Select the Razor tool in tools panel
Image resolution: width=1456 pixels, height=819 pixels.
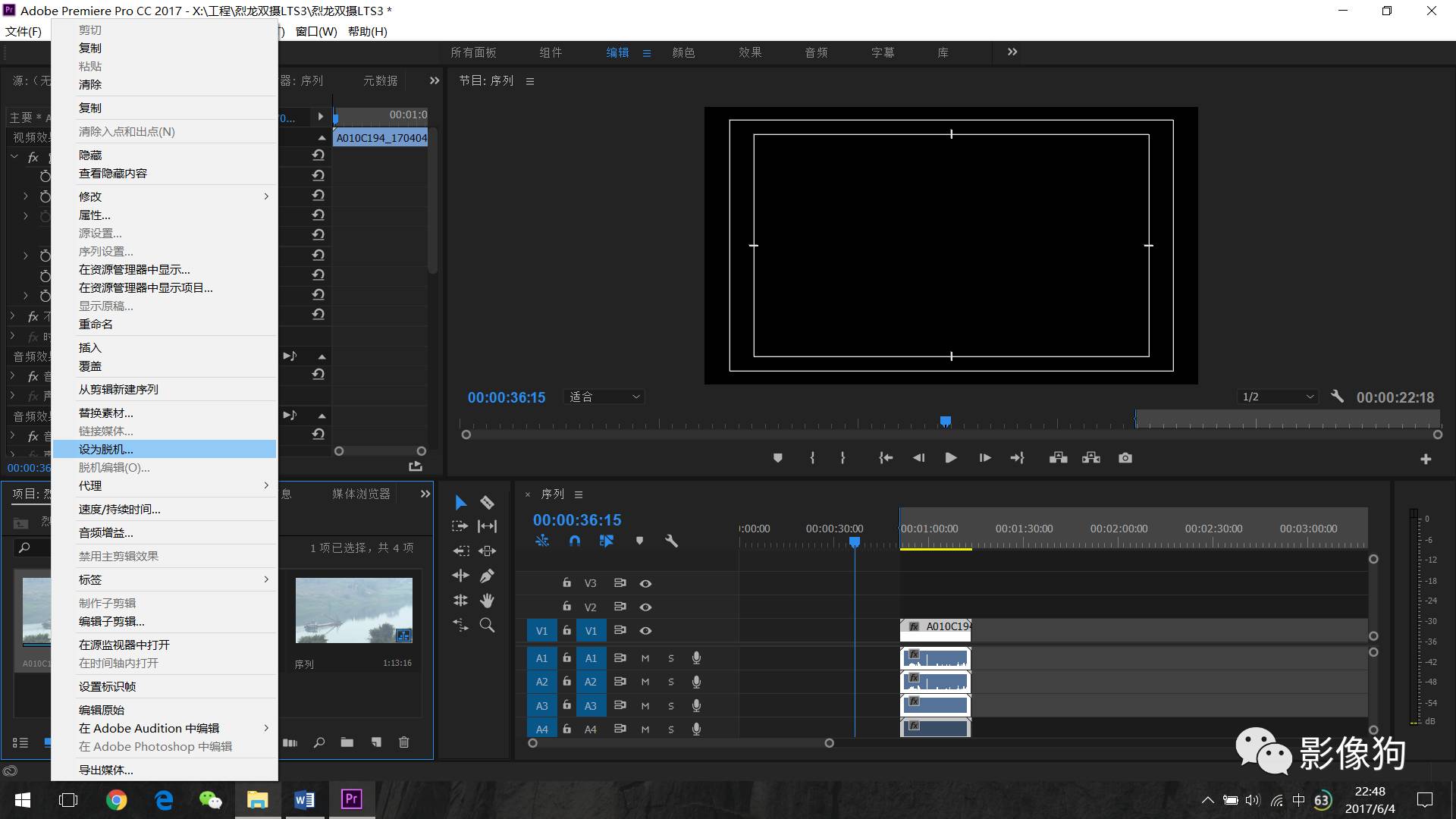pos(487,503)
